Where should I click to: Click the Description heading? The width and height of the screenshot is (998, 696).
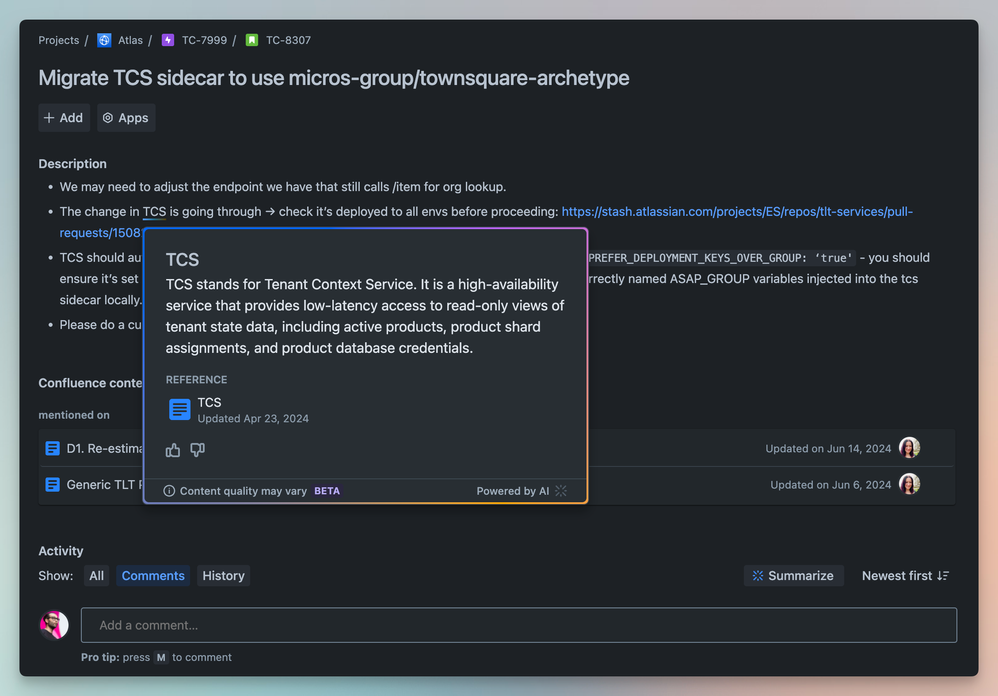73,164
